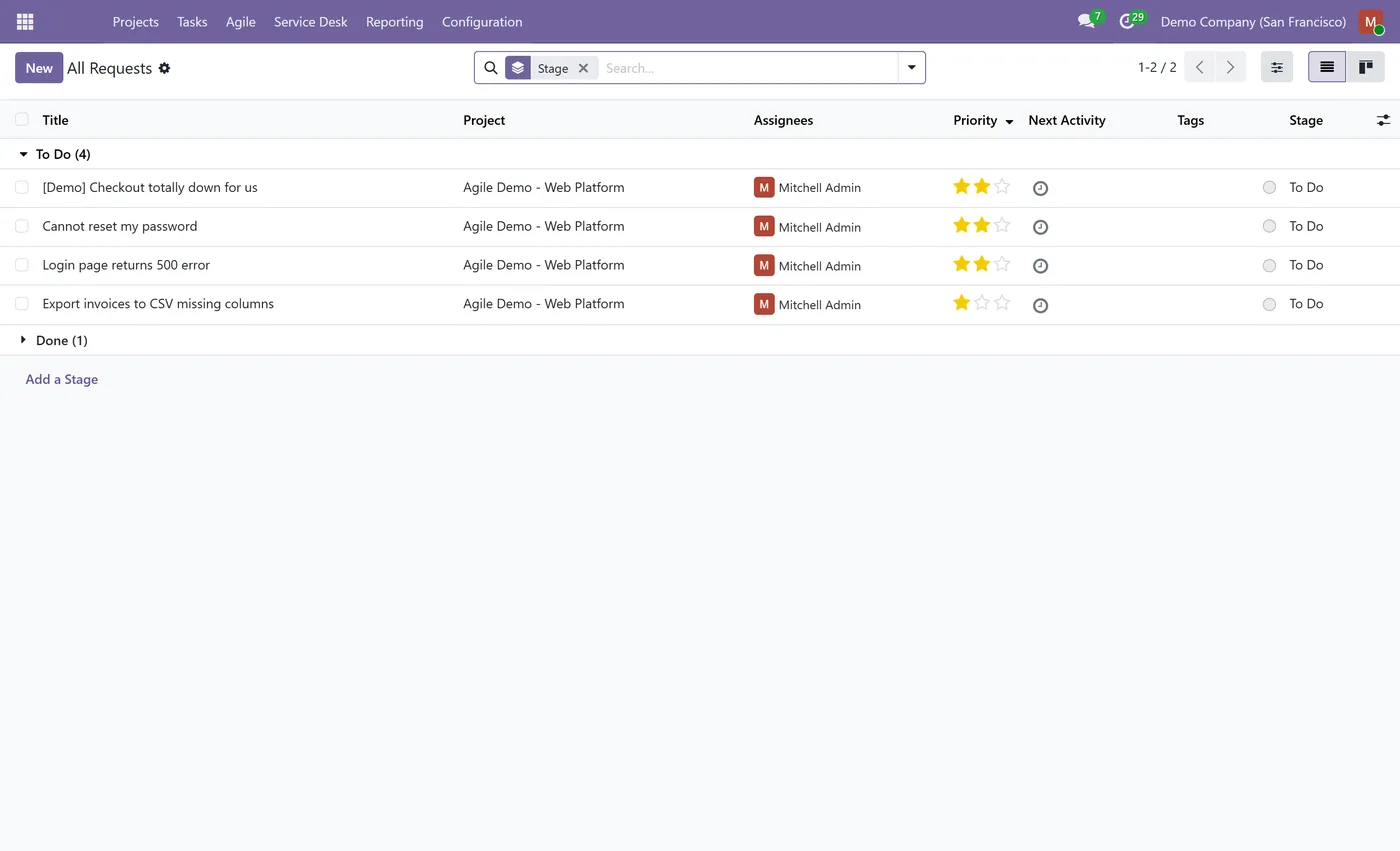
Task: Click activity clock for Checkout totally down row
Action: [x=1040, y=188]
